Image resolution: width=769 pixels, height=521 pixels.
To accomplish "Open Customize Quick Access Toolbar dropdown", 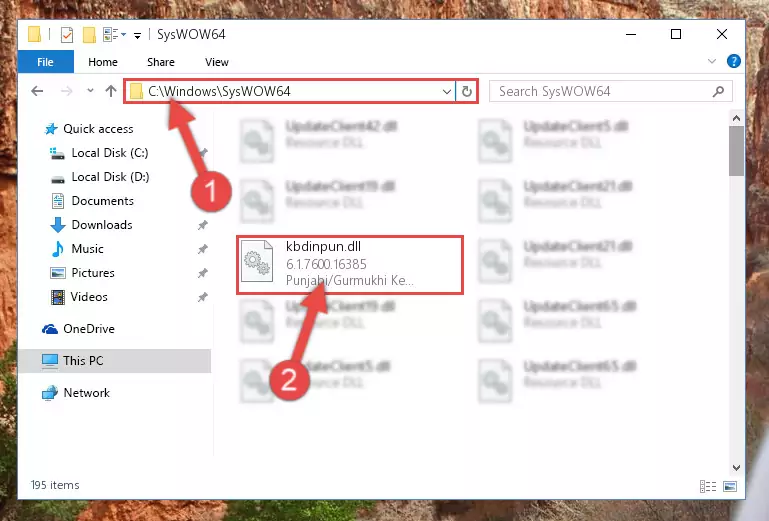I will [137, 35].
